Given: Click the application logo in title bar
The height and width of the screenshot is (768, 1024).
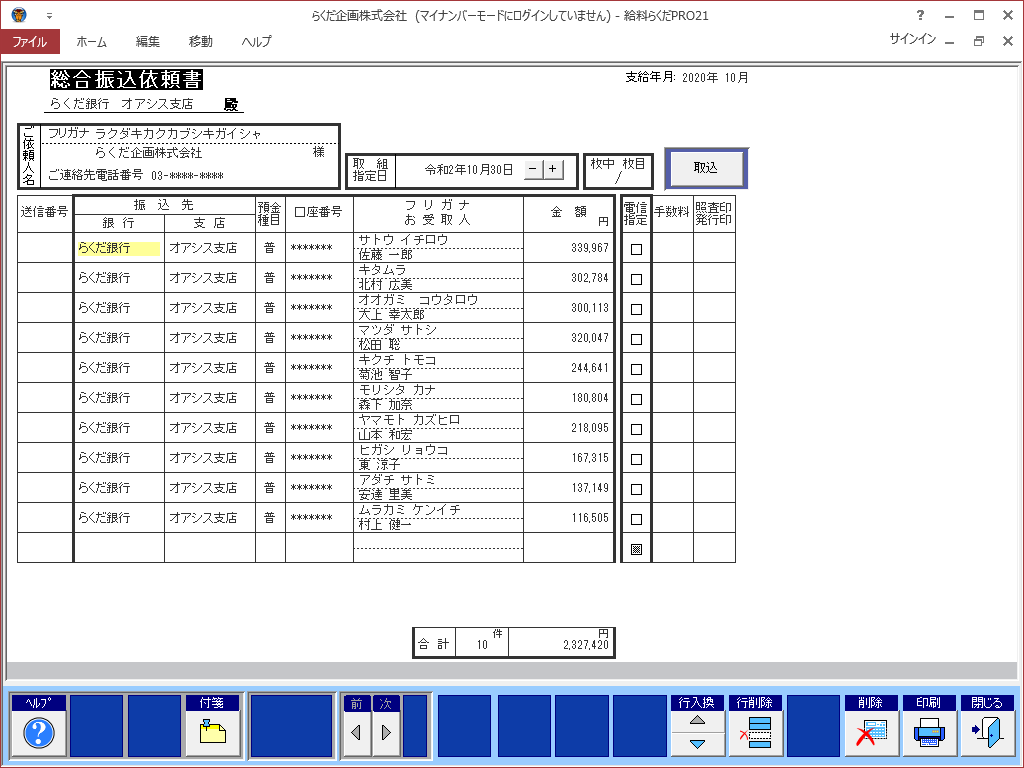Looking at the screenshot, I should [19, 15].
